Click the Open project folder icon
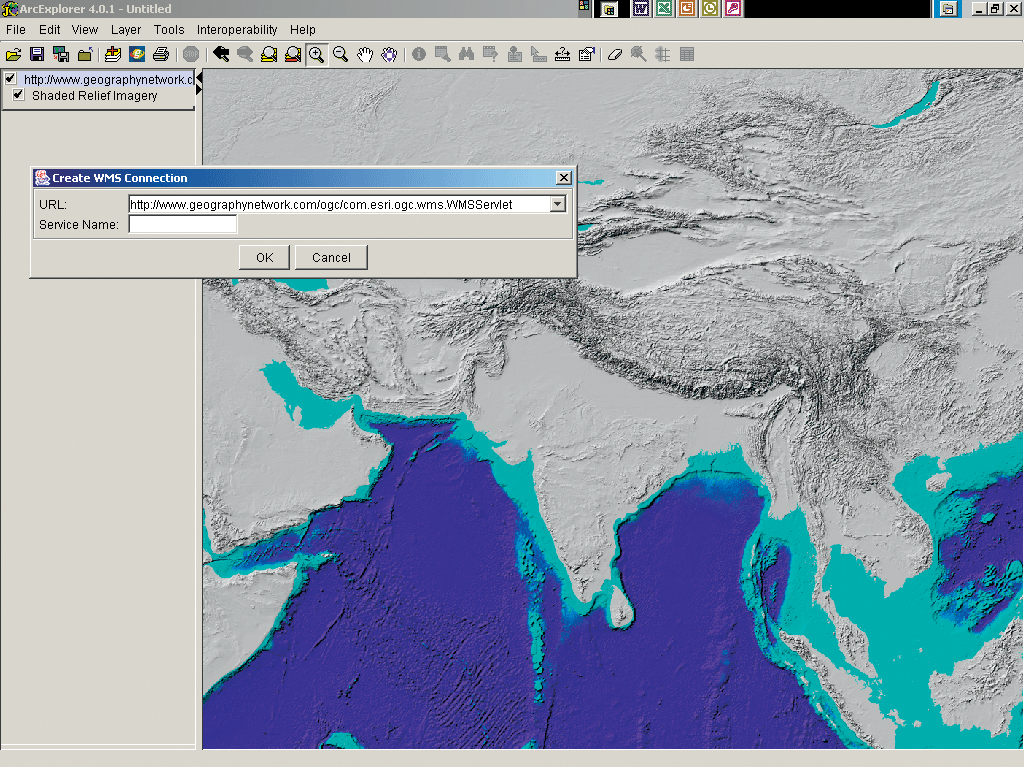This screenshot has width=1024, height=768. [x=13, y=54]
